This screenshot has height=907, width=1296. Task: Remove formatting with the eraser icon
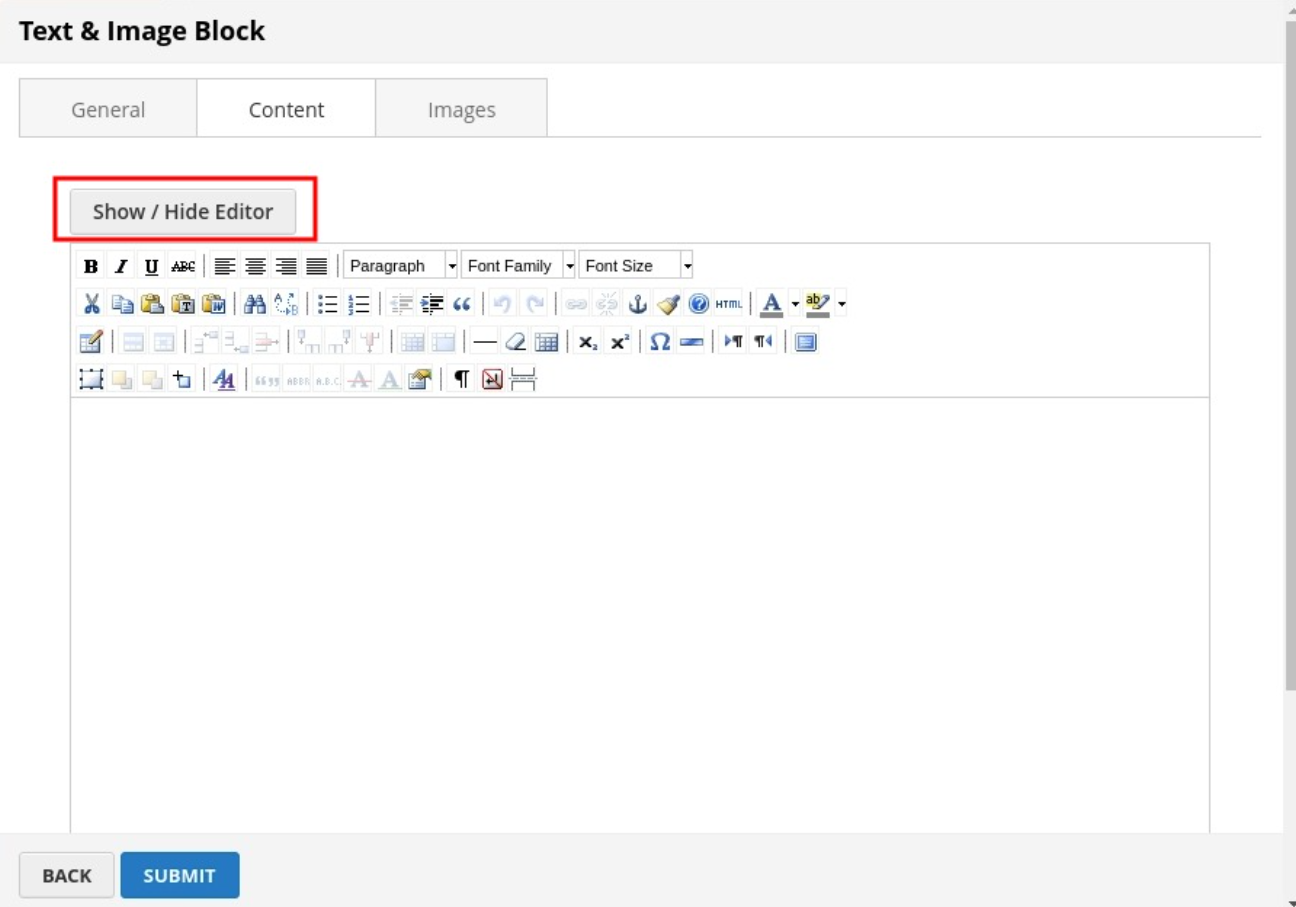point(515,342)
